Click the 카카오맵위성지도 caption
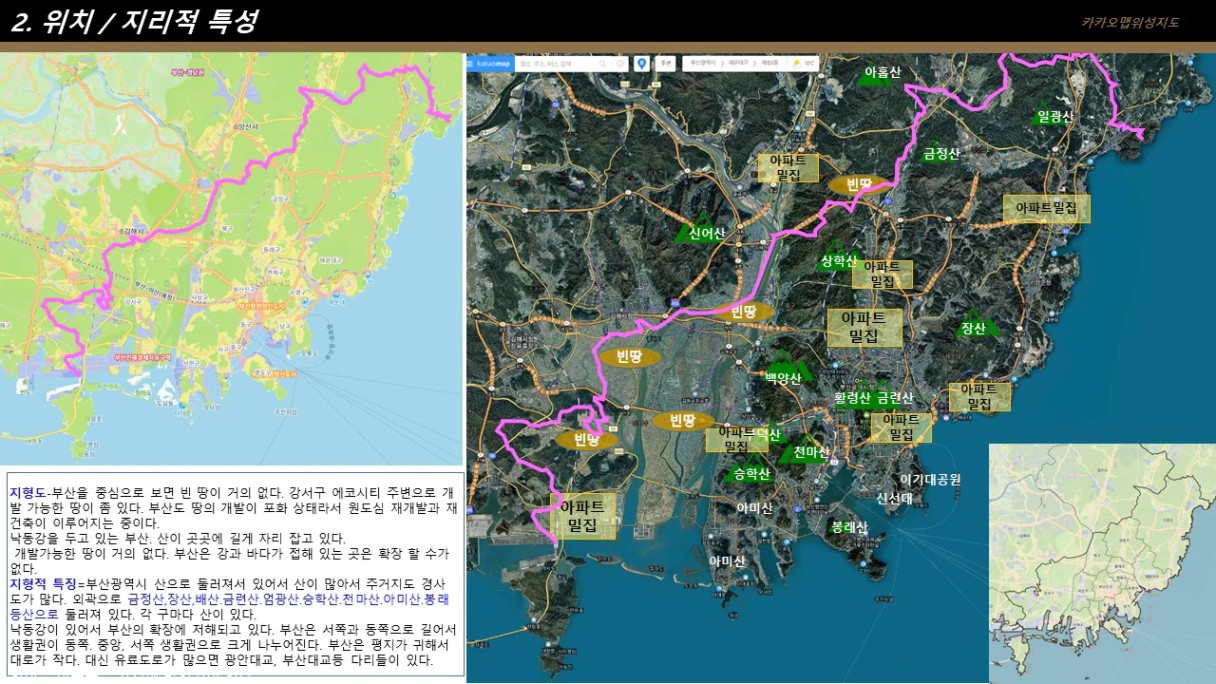The image size is (1216, 684). (1130, 22)
